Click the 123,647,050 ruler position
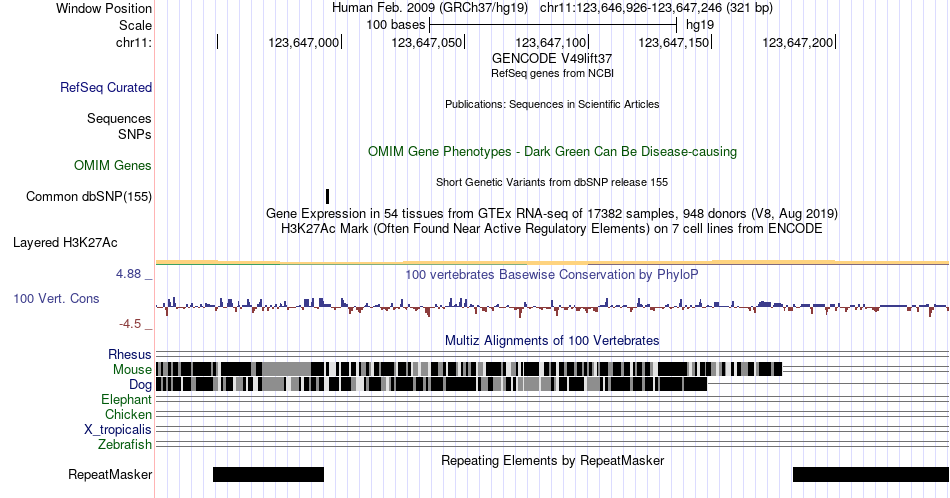This screenshot has width=950, height=498. pos(427,42)
